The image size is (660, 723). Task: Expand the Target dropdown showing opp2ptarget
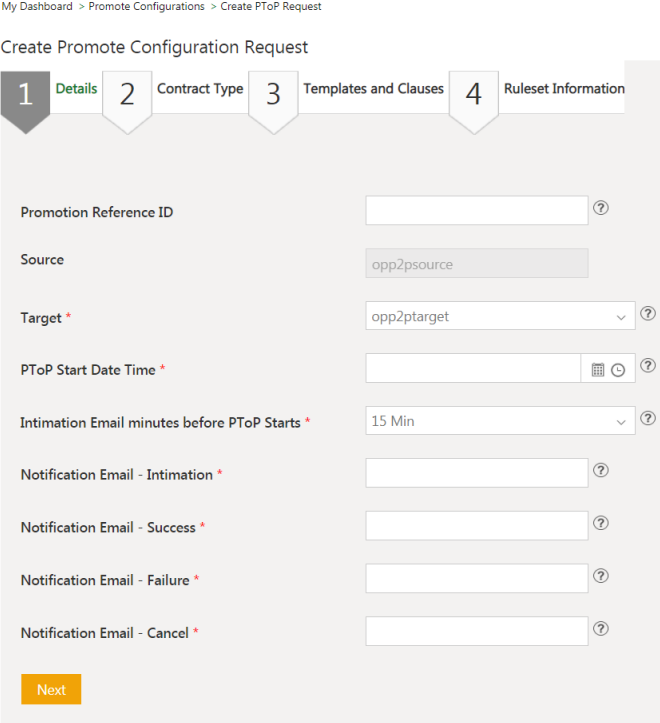[500, 316]
